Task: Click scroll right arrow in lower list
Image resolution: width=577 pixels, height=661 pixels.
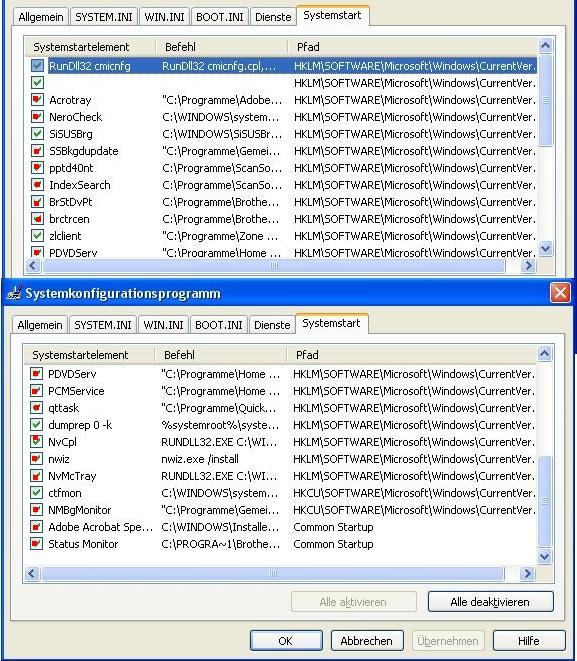Action: pos(527,573)
